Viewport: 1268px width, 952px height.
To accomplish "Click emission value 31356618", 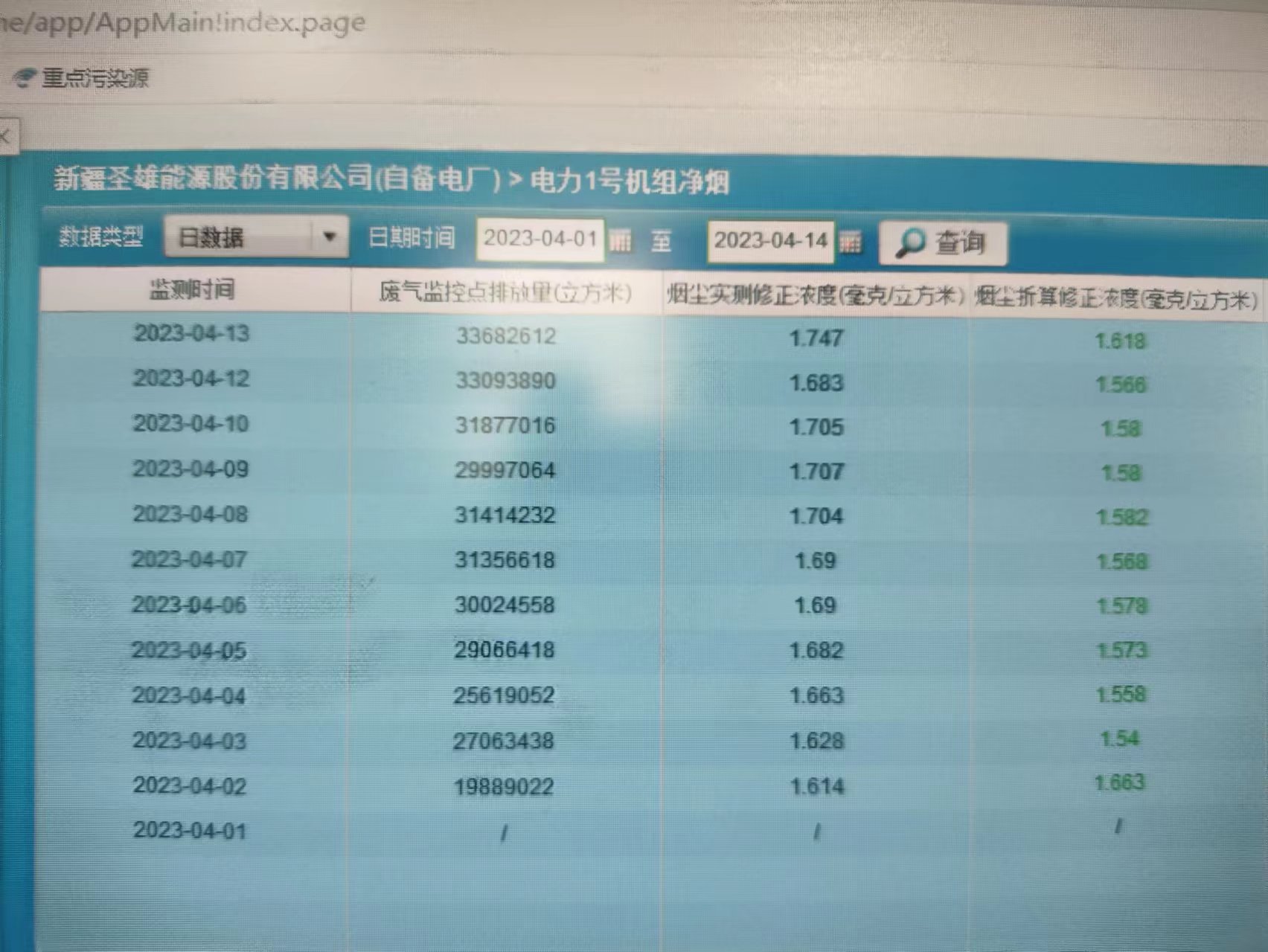I will point(505,559).
